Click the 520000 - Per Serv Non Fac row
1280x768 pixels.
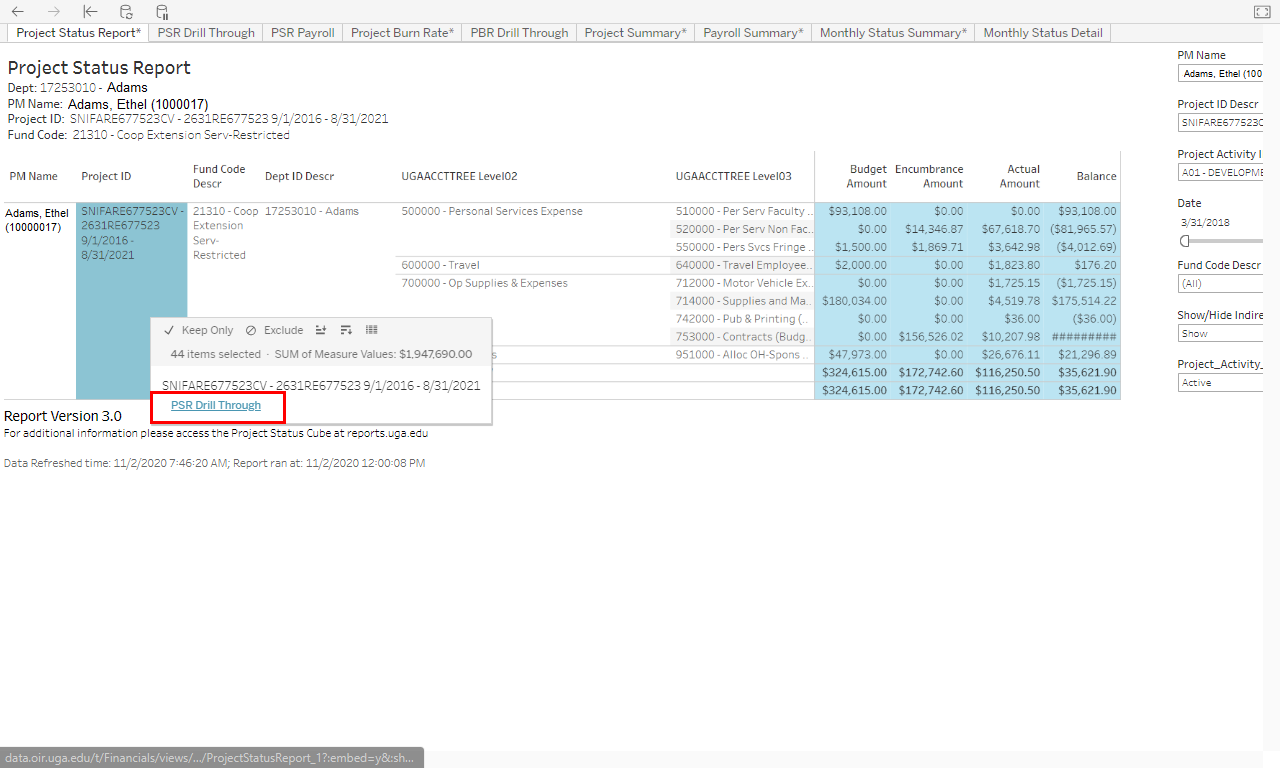(x=744, y=229)
